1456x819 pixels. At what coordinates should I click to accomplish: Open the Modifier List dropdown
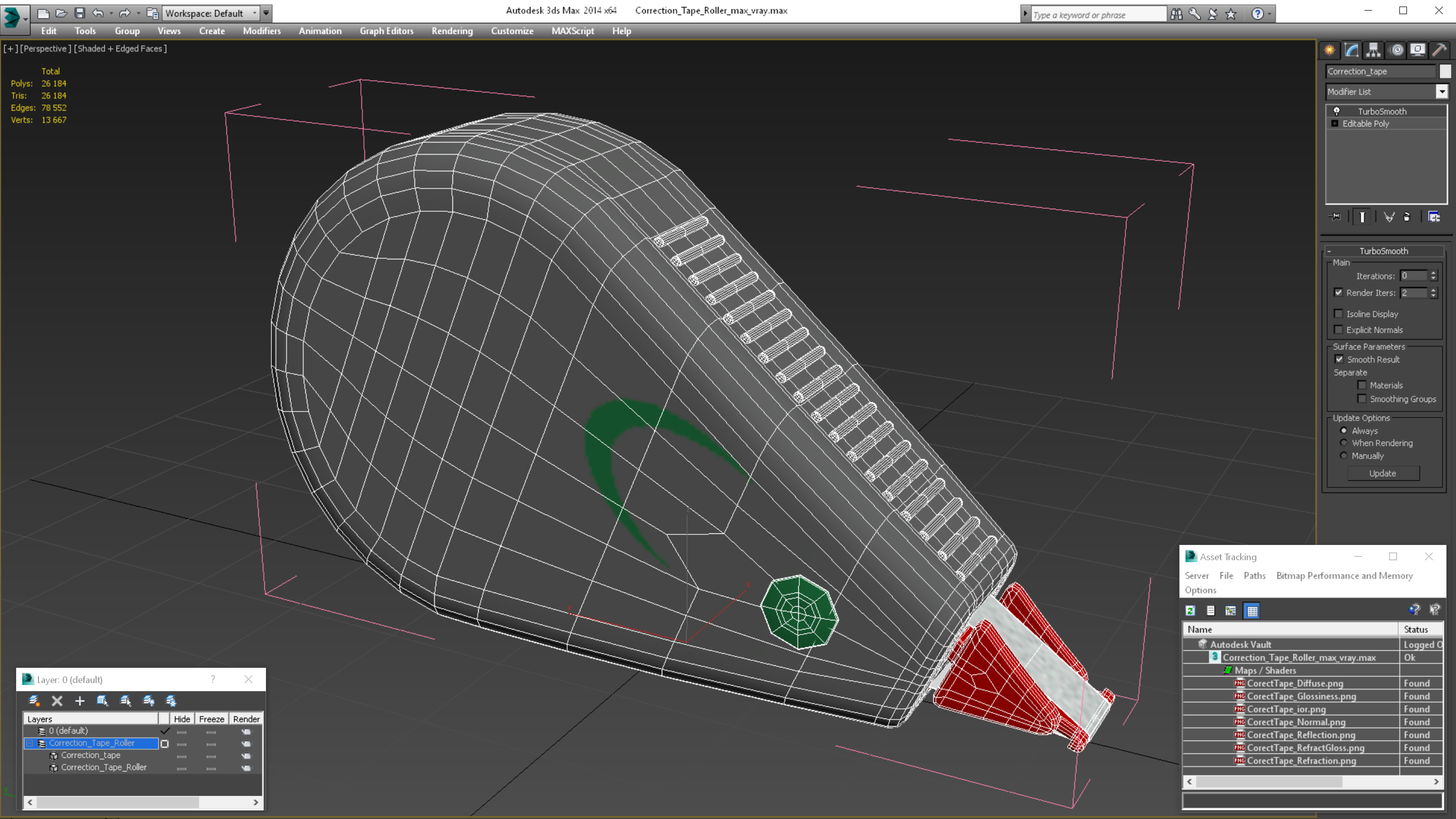click(x=1442, y=92)
